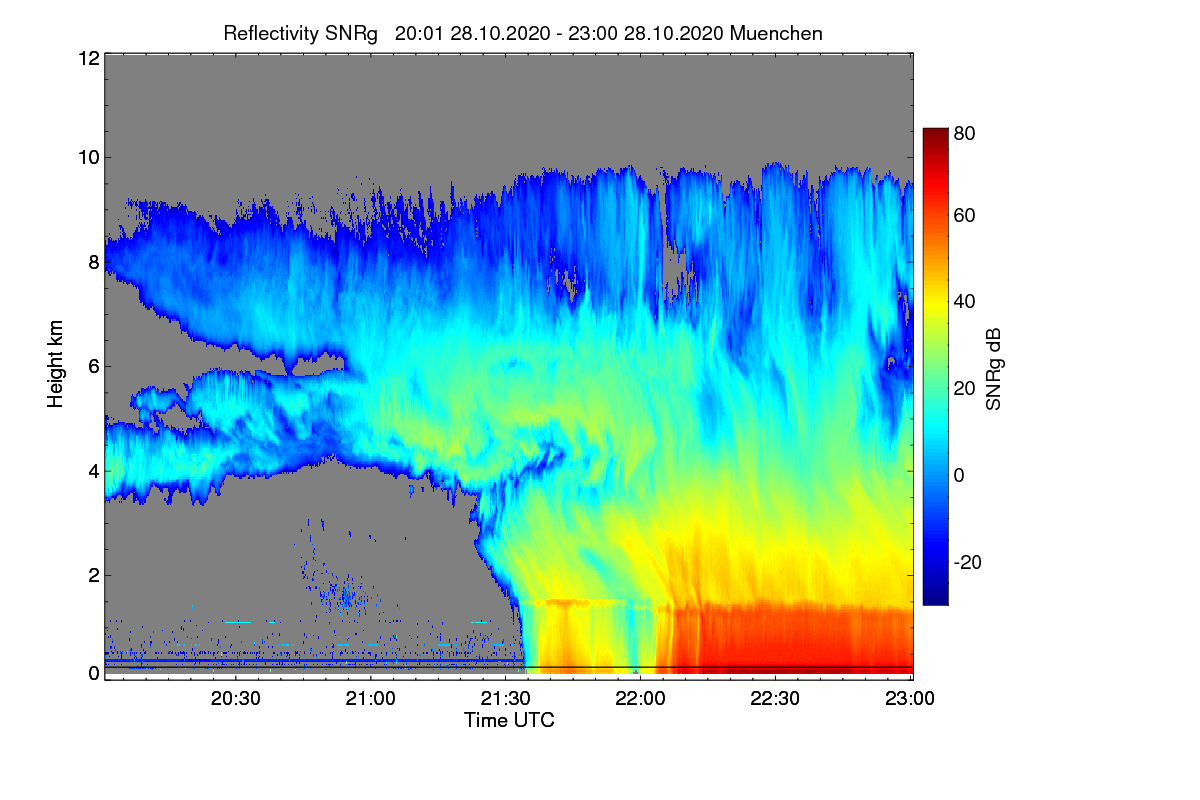Click the 21:30 time tick label
1200x800 pixels.
[506, 699]
